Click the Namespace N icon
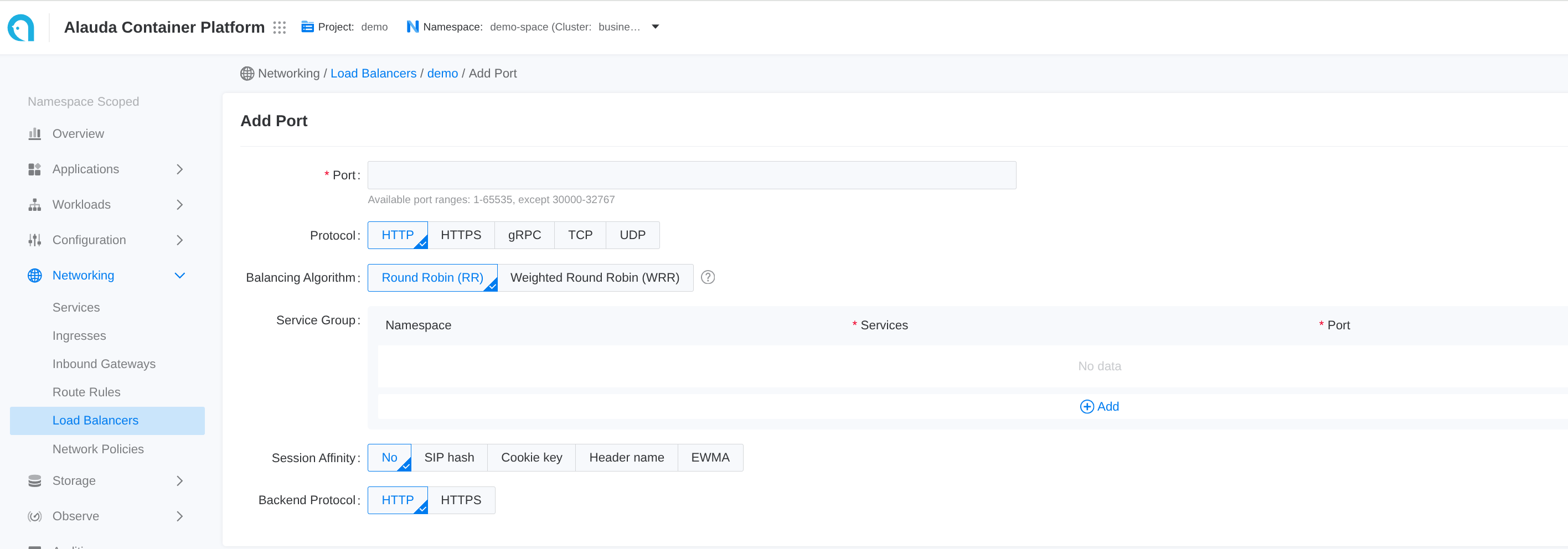1568x549 pixels. (412, 27)
